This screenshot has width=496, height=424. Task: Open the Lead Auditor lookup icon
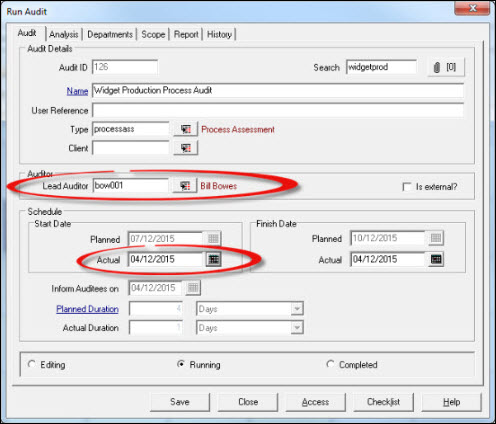185,186
